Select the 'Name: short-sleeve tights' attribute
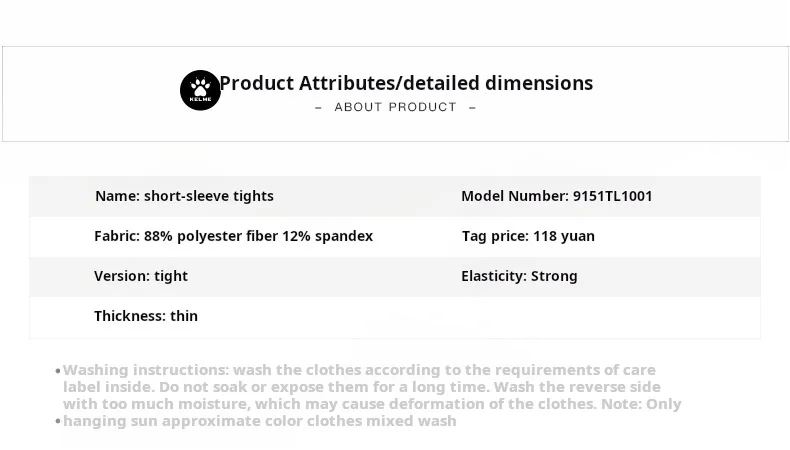 tap(184, 196)
